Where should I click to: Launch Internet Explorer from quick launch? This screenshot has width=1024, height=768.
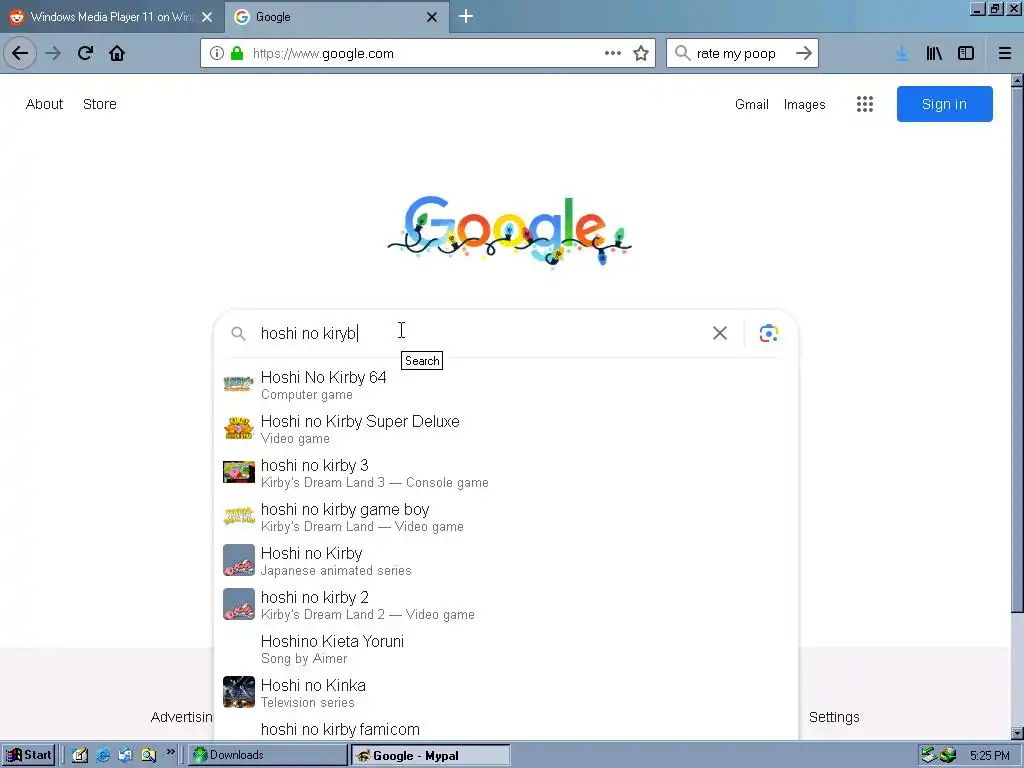click(x=103, y=755)
